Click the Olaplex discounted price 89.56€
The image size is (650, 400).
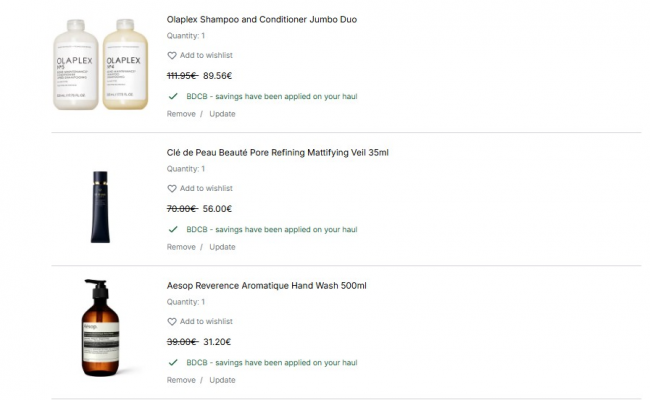217,76
